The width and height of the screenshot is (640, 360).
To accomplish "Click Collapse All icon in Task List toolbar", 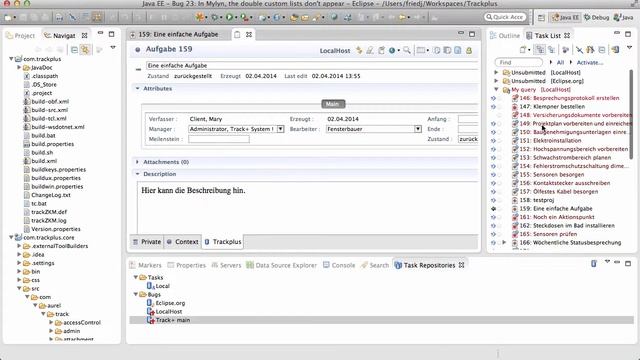I will coord(602,50).
